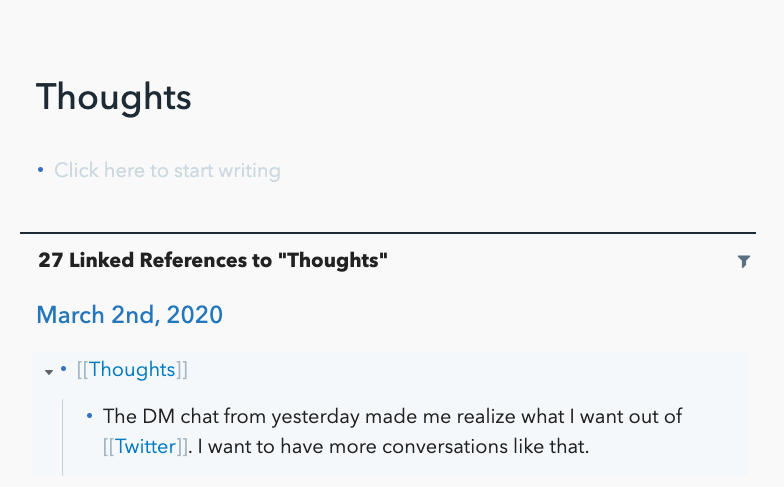The image size is (784, 487).
Task: Click the number "27" in the references header
Action: click(x=50, y=262)
